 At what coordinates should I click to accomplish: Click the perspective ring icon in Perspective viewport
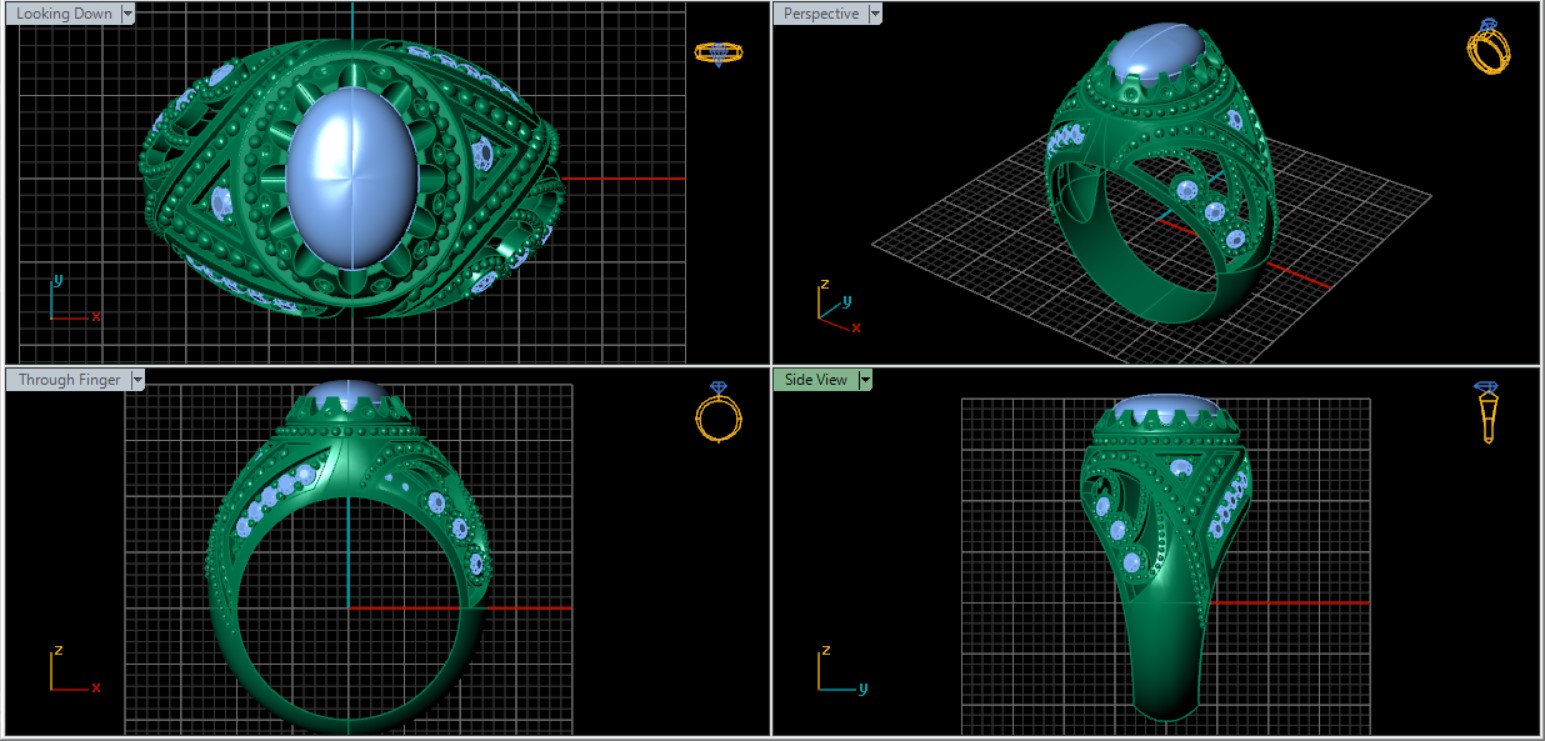pos(1488,46)
